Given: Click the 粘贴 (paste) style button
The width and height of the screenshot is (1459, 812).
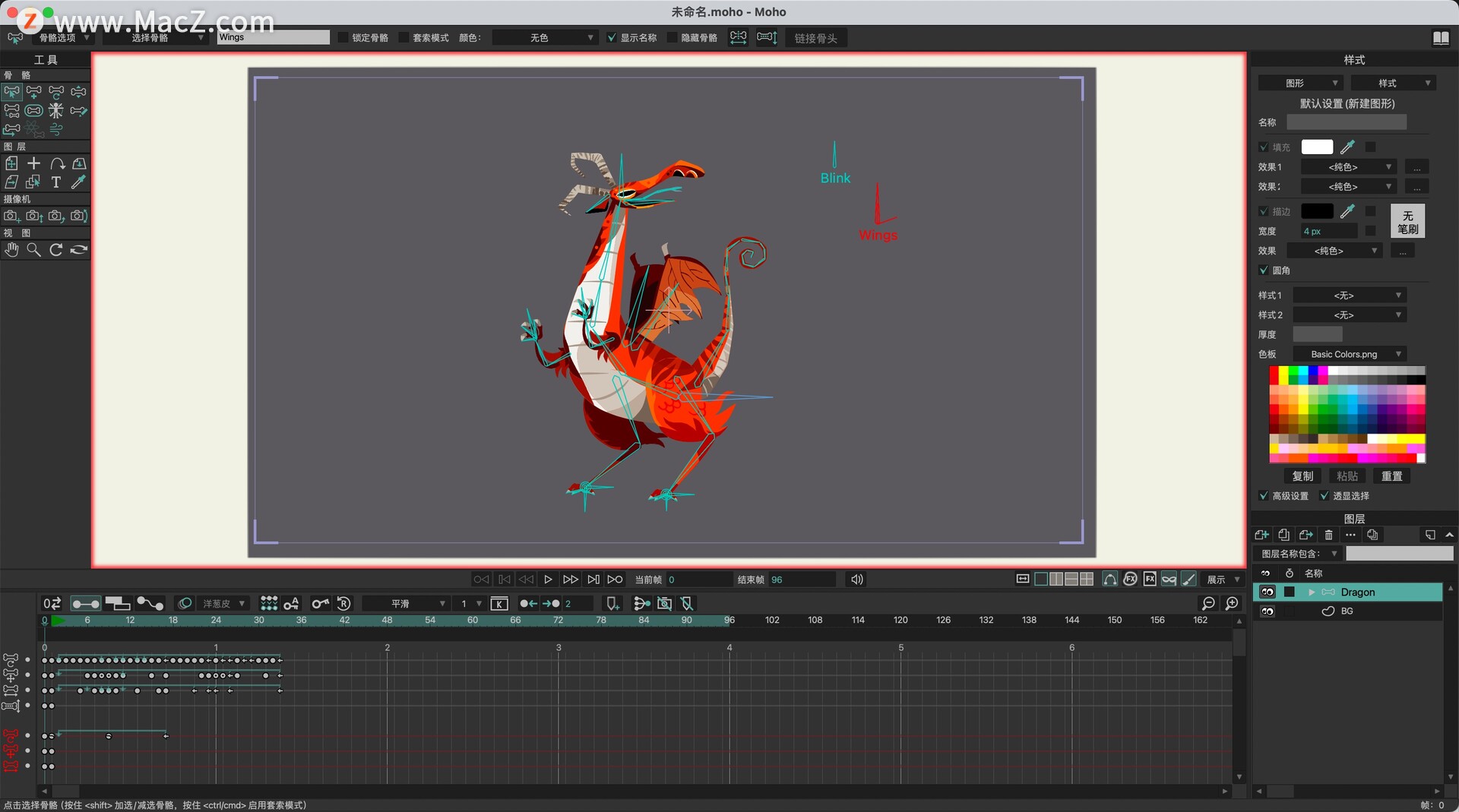Looking at the screenshot, I should click(1347, 476).
